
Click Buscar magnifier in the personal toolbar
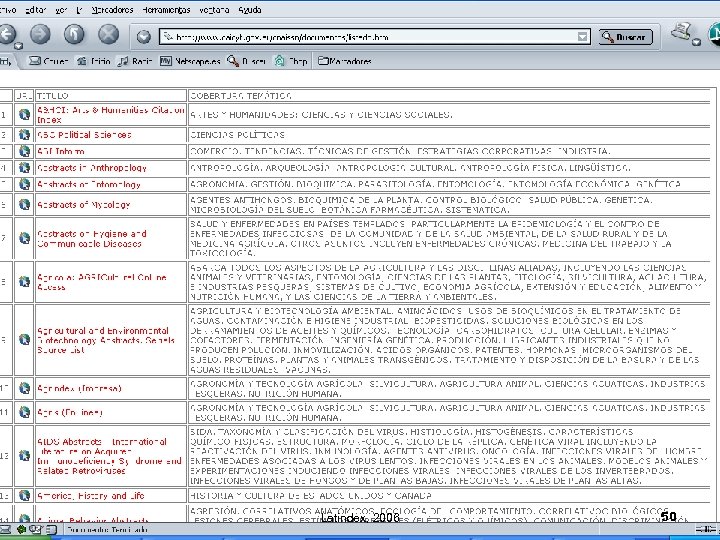pyautogui.click(x=247, y=61)
